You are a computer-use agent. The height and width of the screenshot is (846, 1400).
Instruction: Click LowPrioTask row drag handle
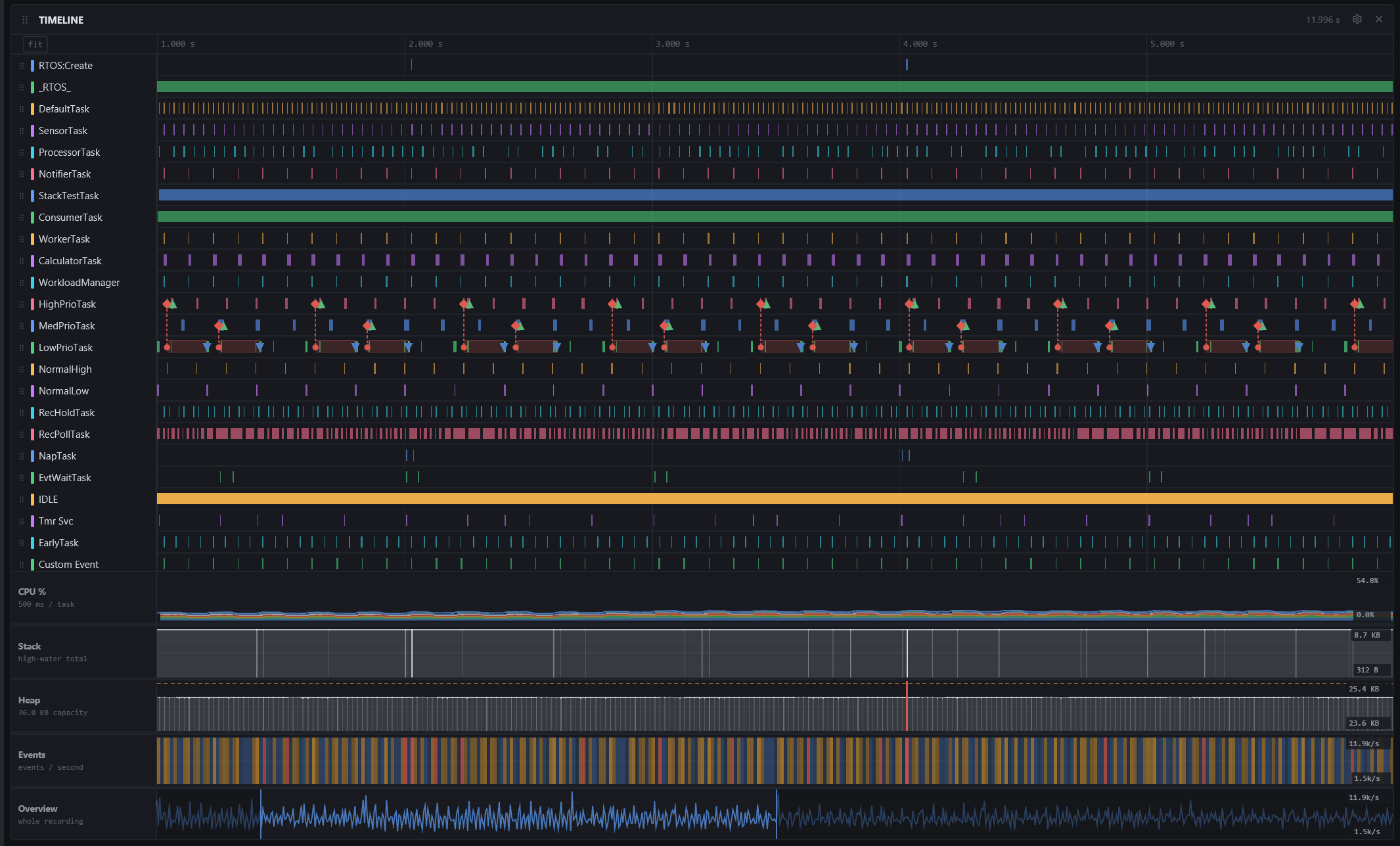[x=22, y=348]
